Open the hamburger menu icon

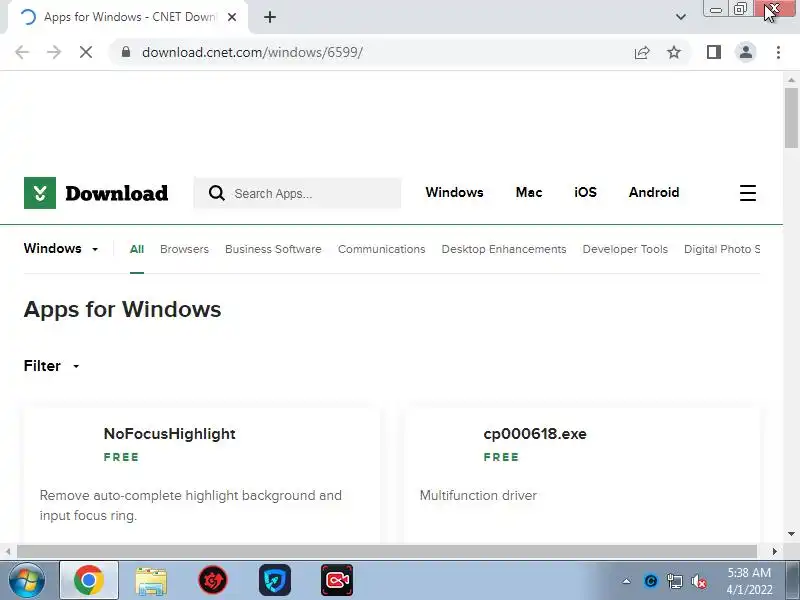click(747, 193)
